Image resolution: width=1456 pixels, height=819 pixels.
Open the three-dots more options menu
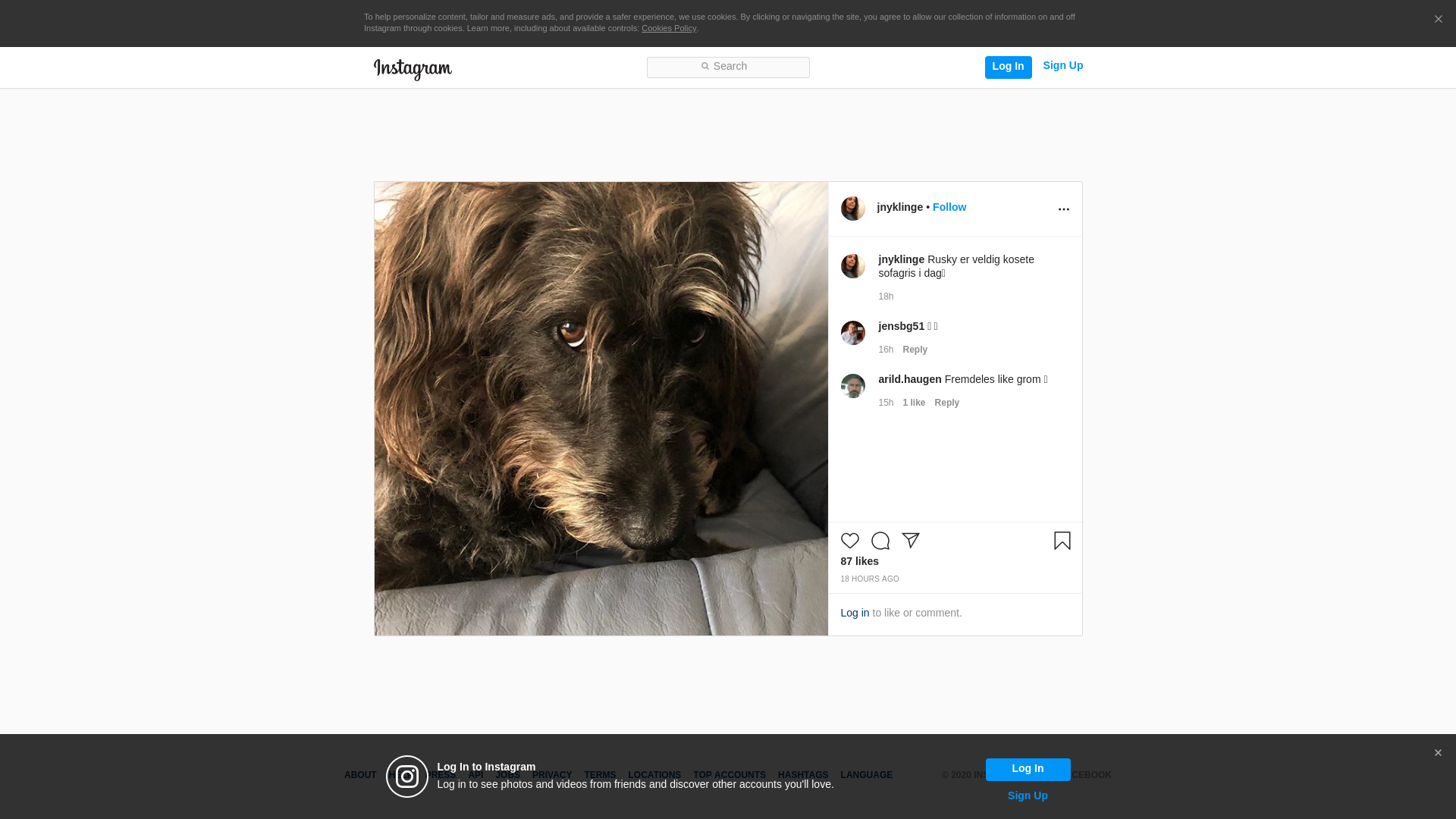1063,209
